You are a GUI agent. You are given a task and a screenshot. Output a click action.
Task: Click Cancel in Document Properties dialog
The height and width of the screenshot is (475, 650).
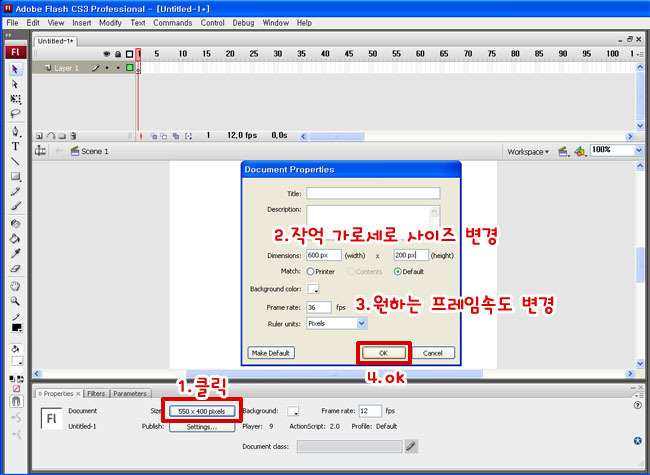click(x=433, y=353)
